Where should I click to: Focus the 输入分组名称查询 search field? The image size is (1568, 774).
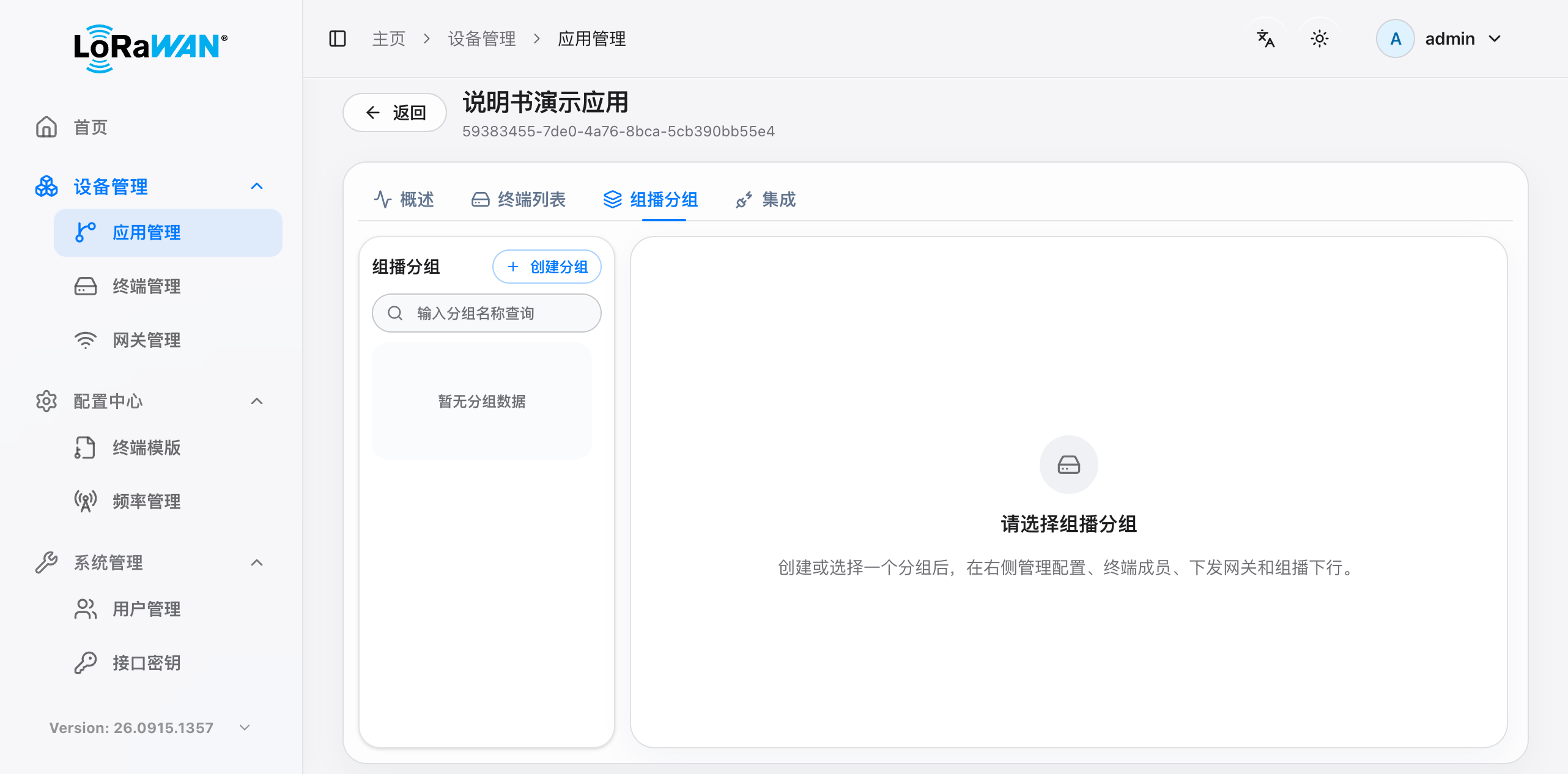(x=487, y=313)
